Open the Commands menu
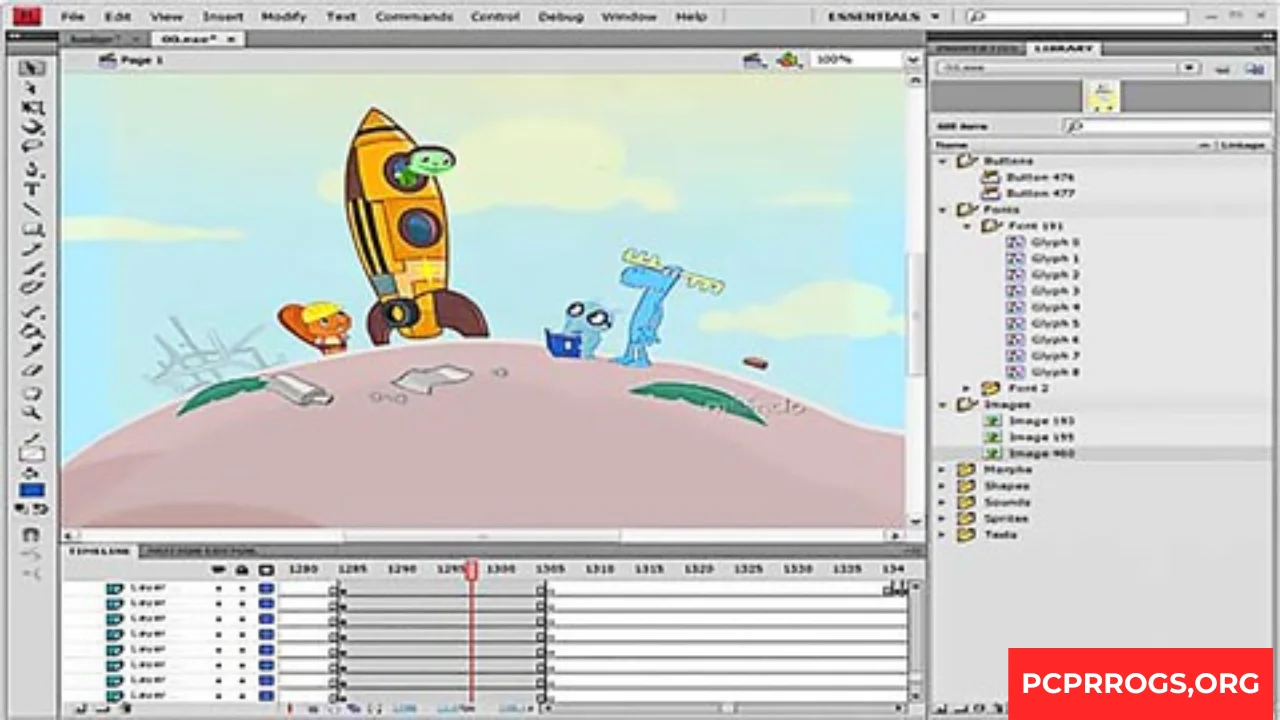This screenshot has height=720, width=1280. pyautogui.click(x=414, y=17)
